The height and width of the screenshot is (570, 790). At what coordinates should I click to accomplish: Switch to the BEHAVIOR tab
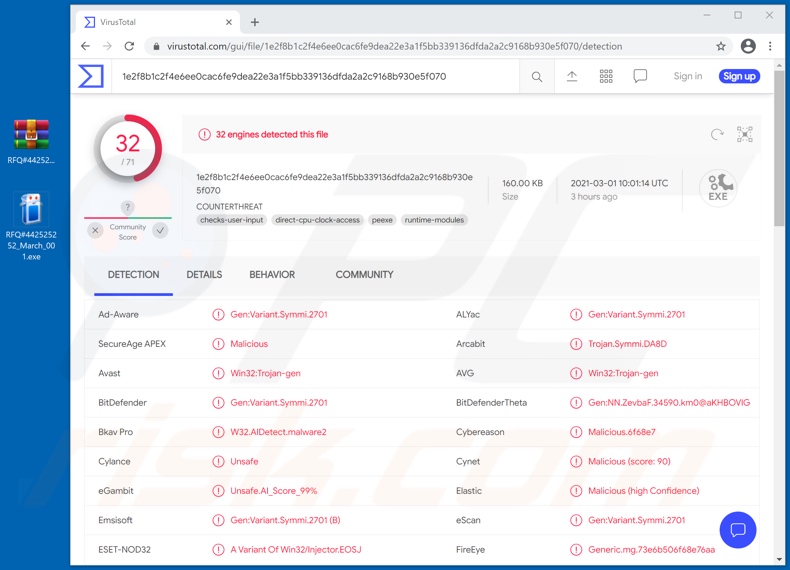point(272,275)
